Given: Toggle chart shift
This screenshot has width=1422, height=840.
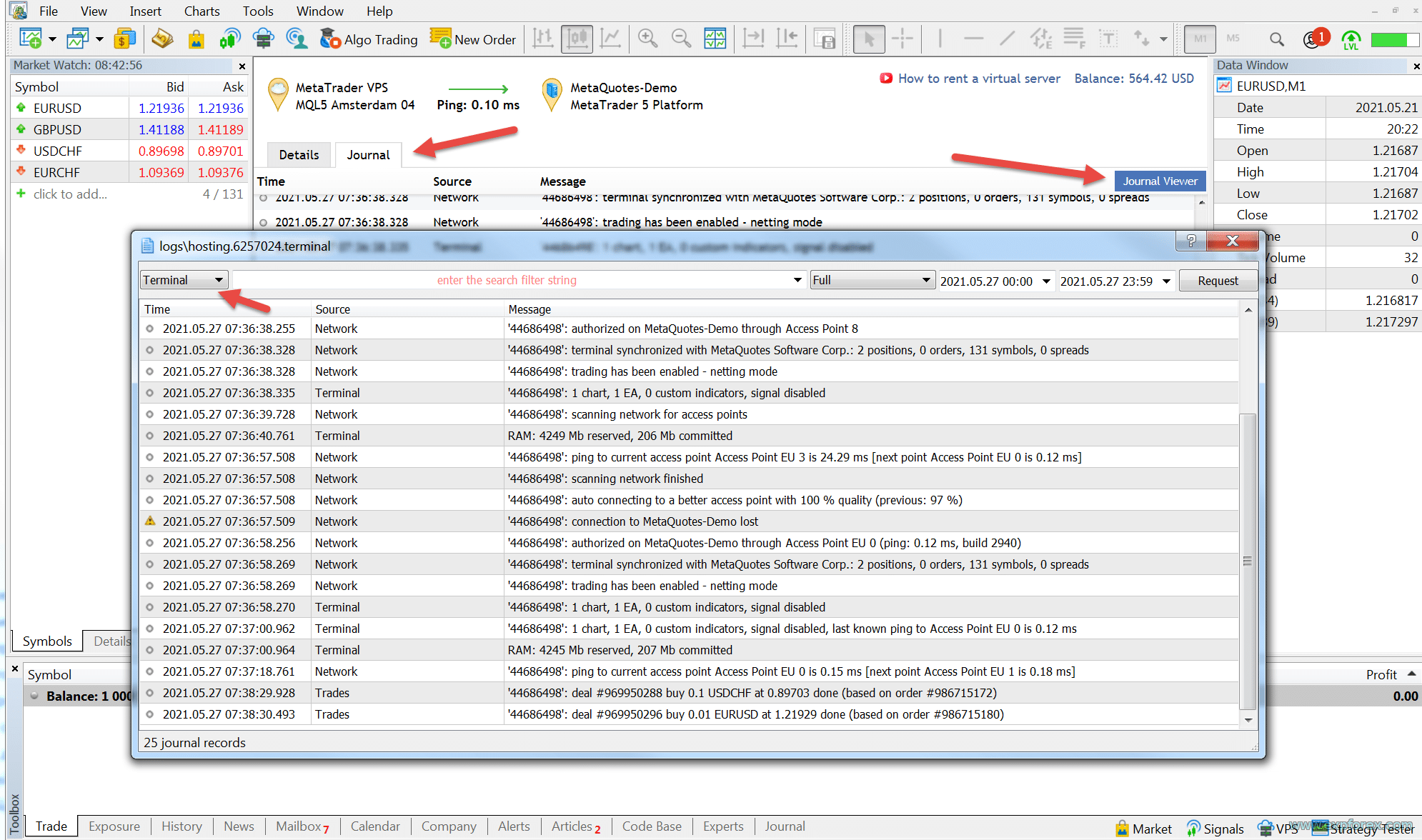Looking at the screenshot, I should click(x=787, y=39).
